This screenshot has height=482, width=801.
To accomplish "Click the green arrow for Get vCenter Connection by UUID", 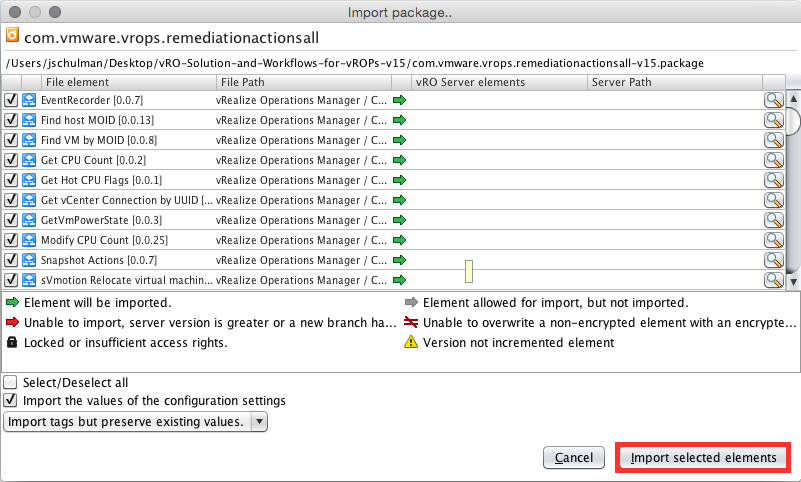I will [399, 200].
